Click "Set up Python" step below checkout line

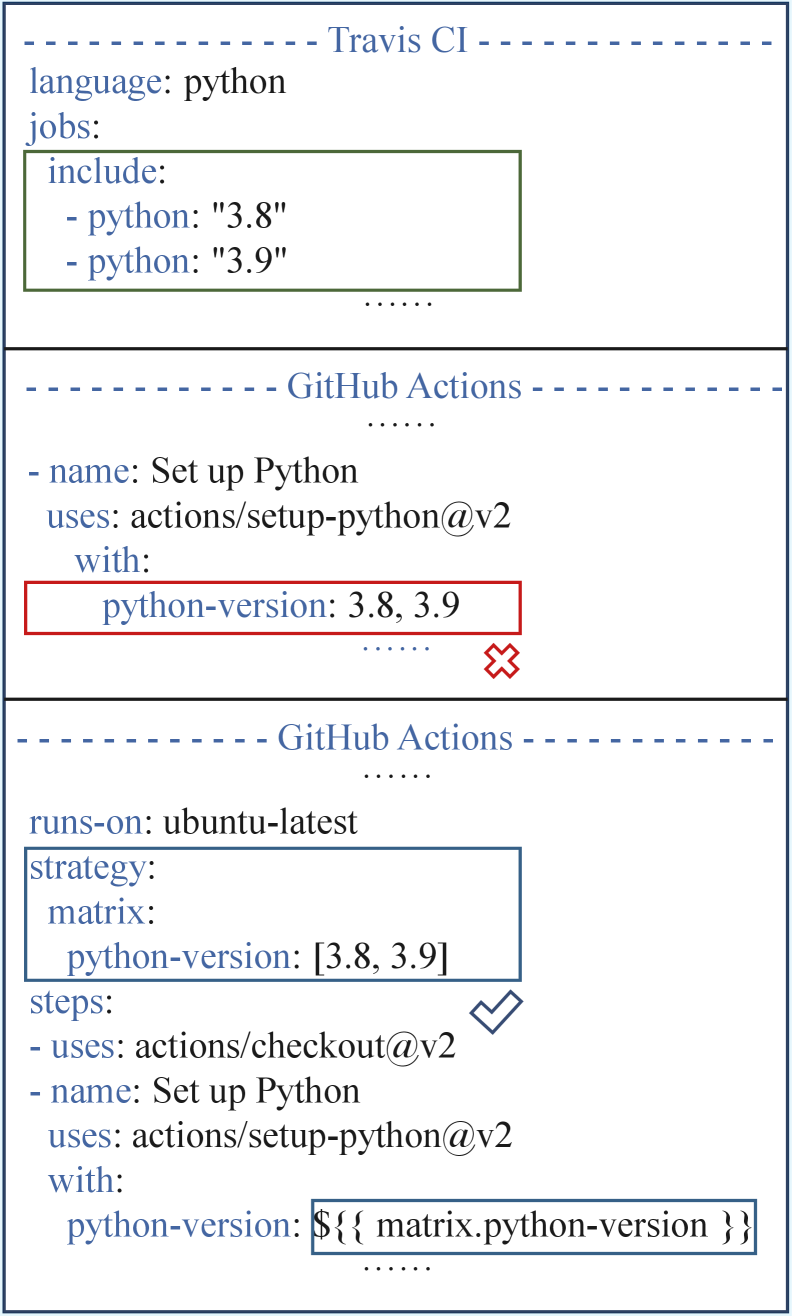click(255, 1091)
